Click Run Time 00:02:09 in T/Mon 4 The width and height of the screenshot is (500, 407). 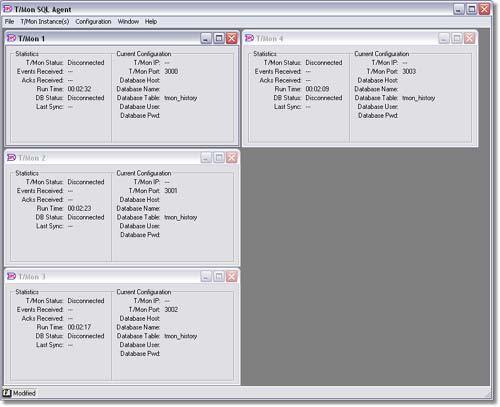point(317,89)
